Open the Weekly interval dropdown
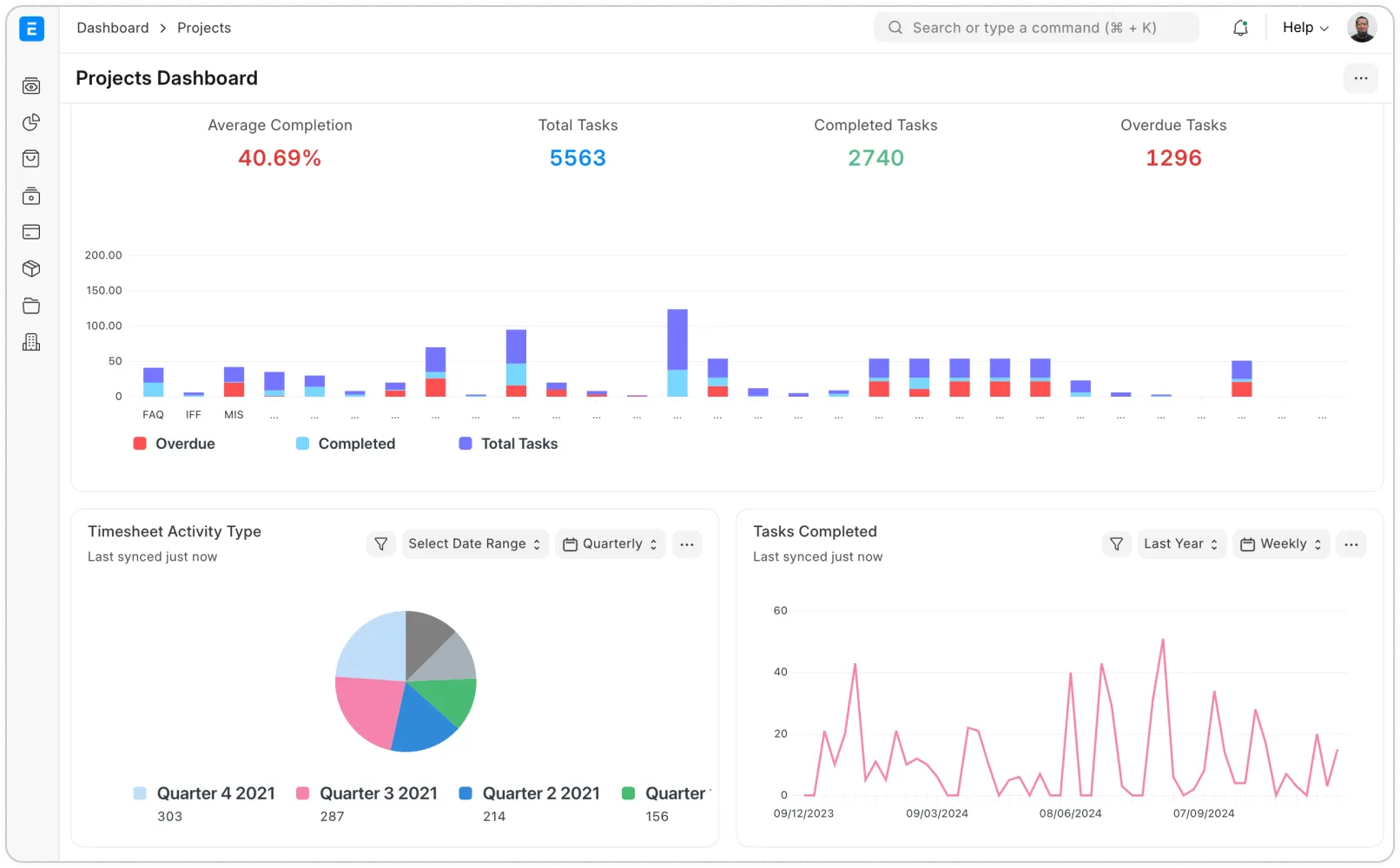 [1280, 543]
